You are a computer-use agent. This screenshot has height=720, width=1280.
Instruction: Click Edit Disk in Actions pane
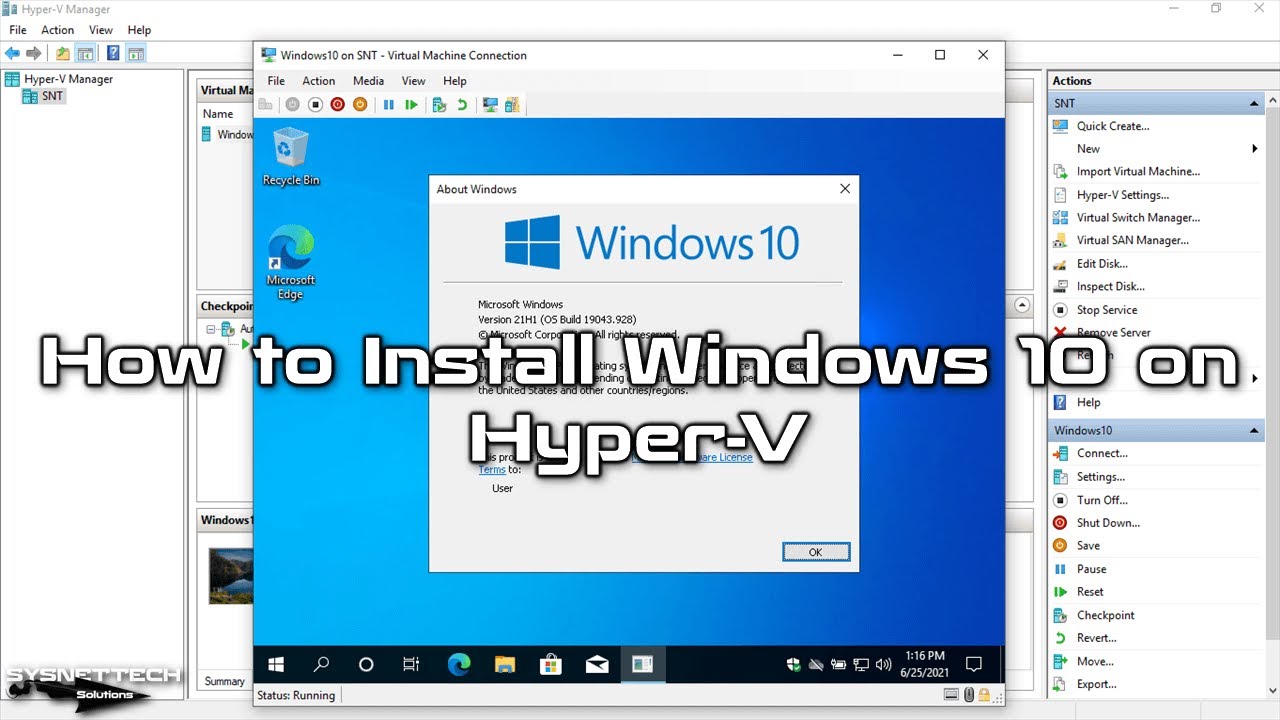(1102, 264)
